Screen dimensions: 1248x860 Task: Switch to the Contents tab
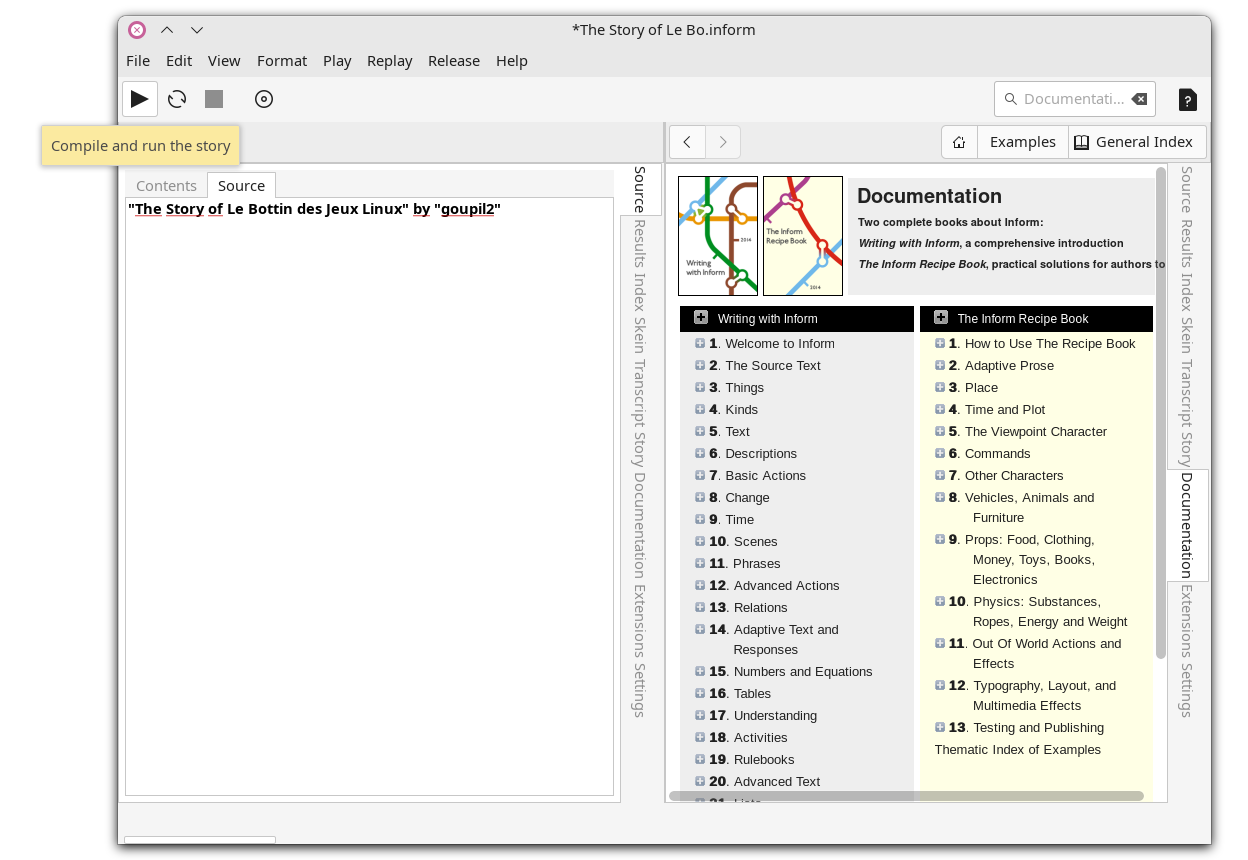point(166,185)
